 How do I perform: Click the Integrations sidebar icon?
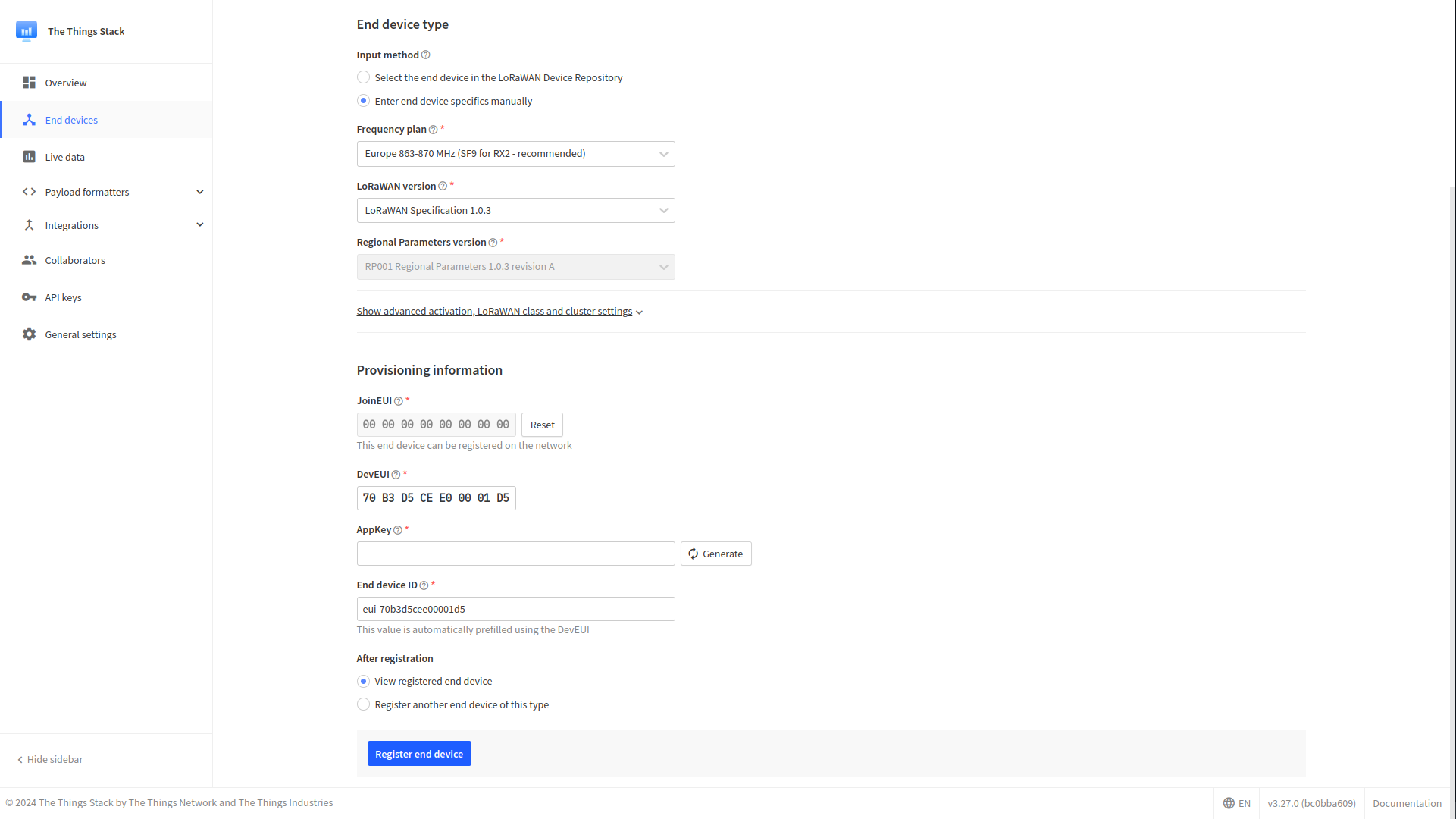pyautogui.click(x=28, y=225)
